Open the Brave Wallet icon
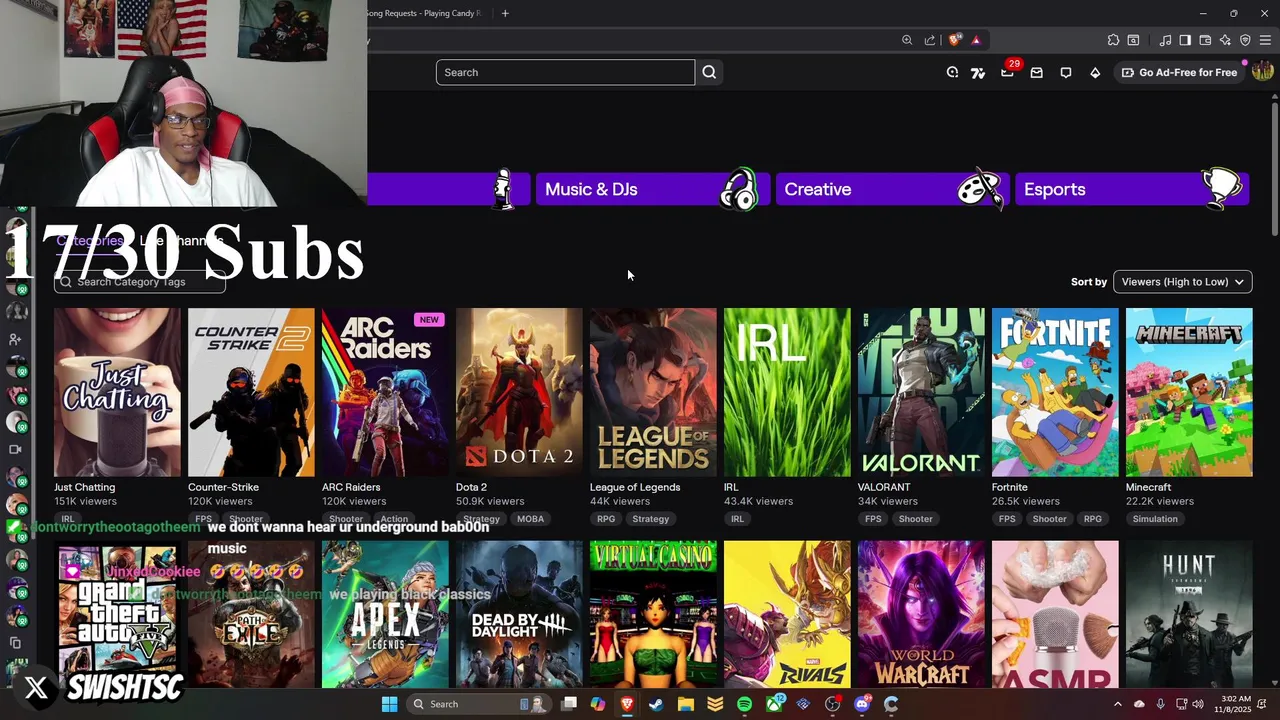This screenshot has width=1280, height=720. 1205,40
